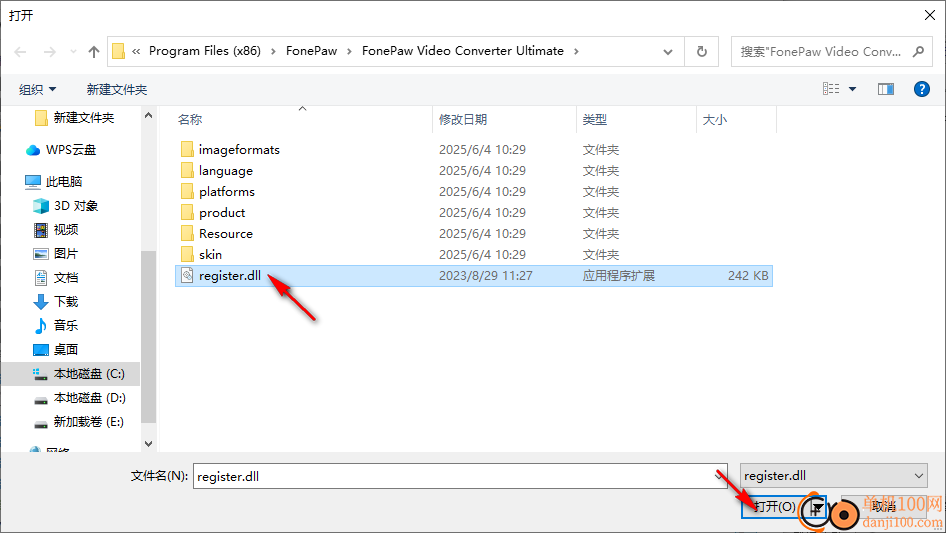Image resolution: width=946 pixels, height=533 pixels.
Task: Create a folder with 新建文件夹 button
Action: (x=116, y=89)
